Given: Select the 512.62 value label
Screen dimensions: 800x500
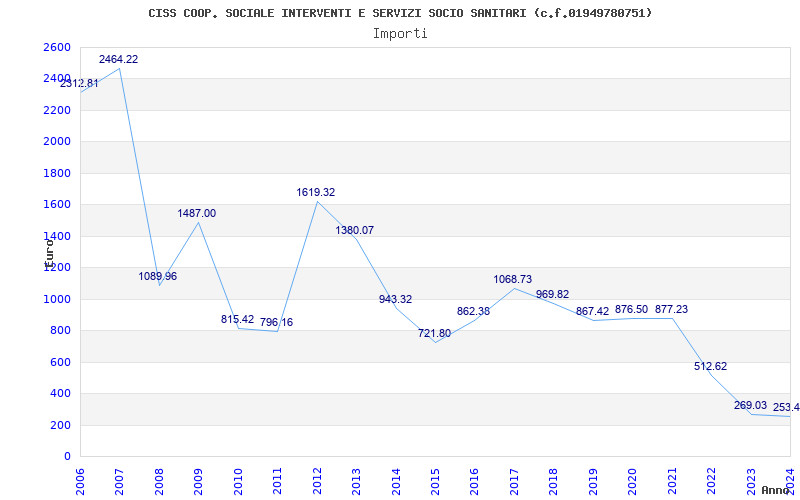Looking at the screenshot, I should [x=711, y=367].
